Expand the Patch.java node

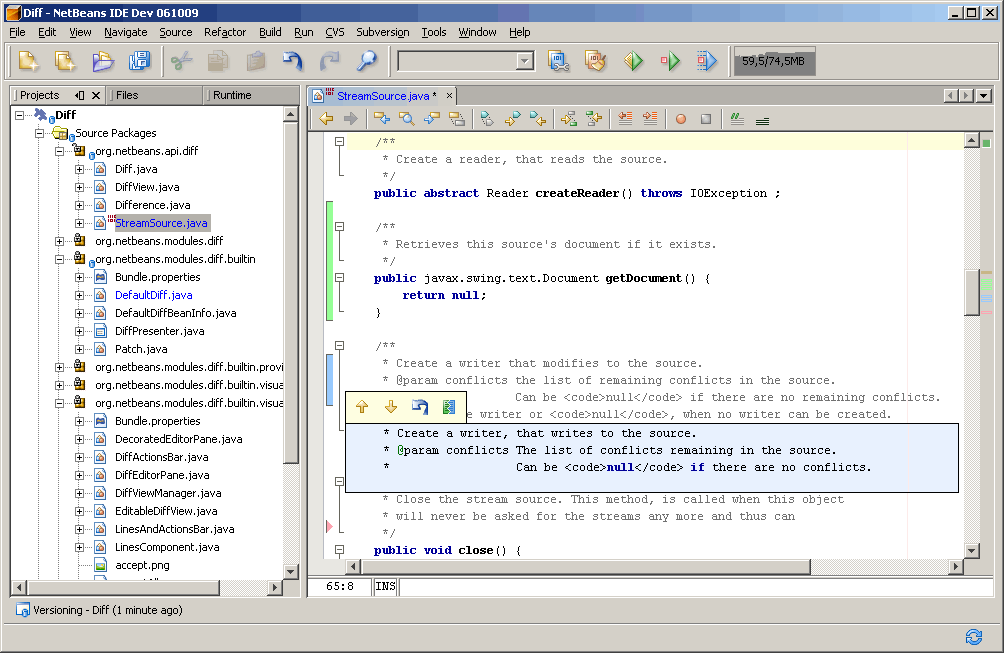[79, 350]
